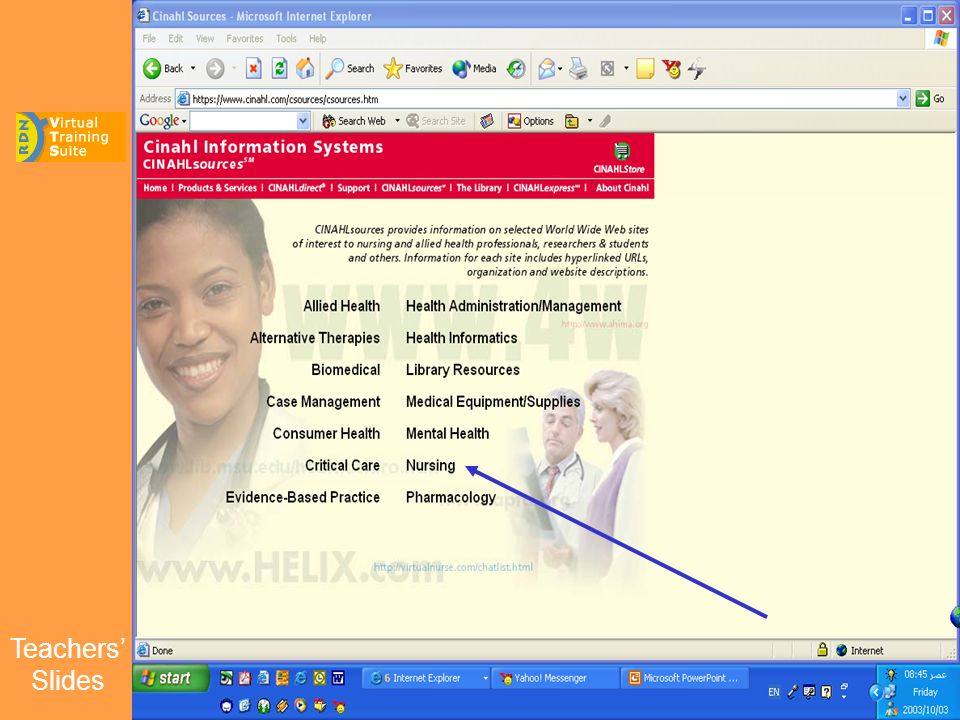Click the Go button

[x=930, y=99]
